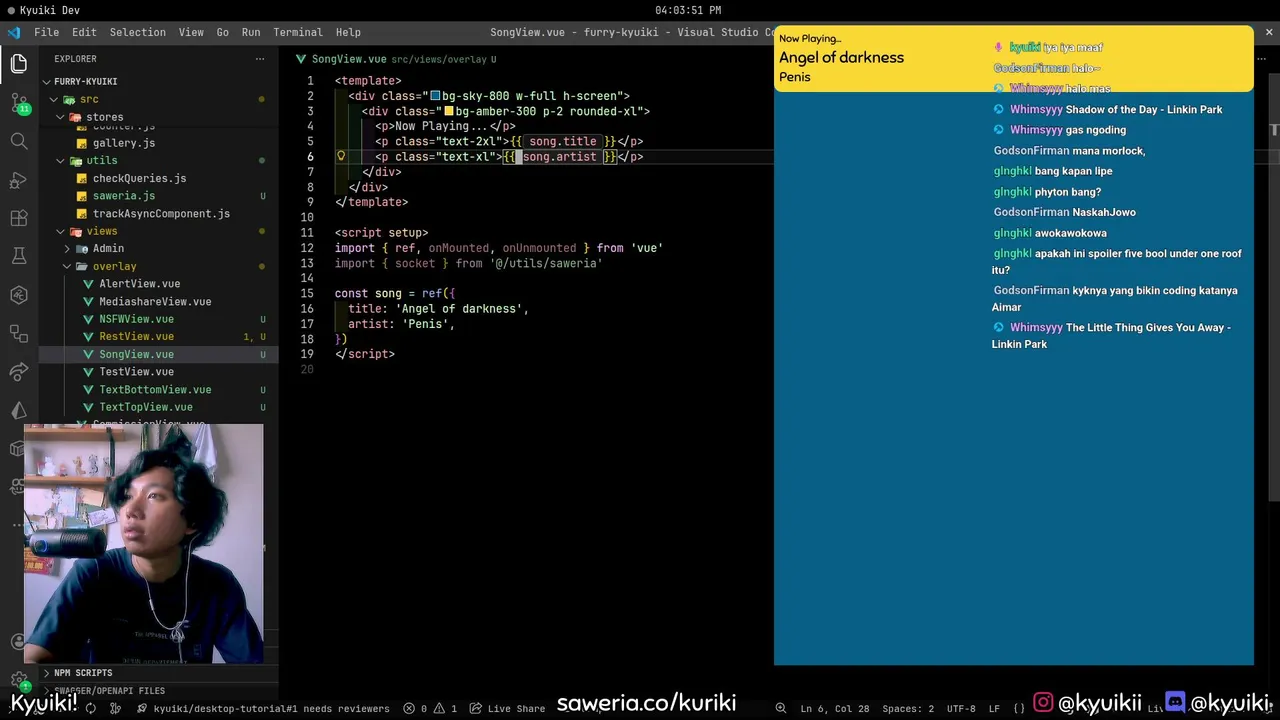
Task: Click the Explorer more actions ellipsis
Action: click(x=260, y=59)
